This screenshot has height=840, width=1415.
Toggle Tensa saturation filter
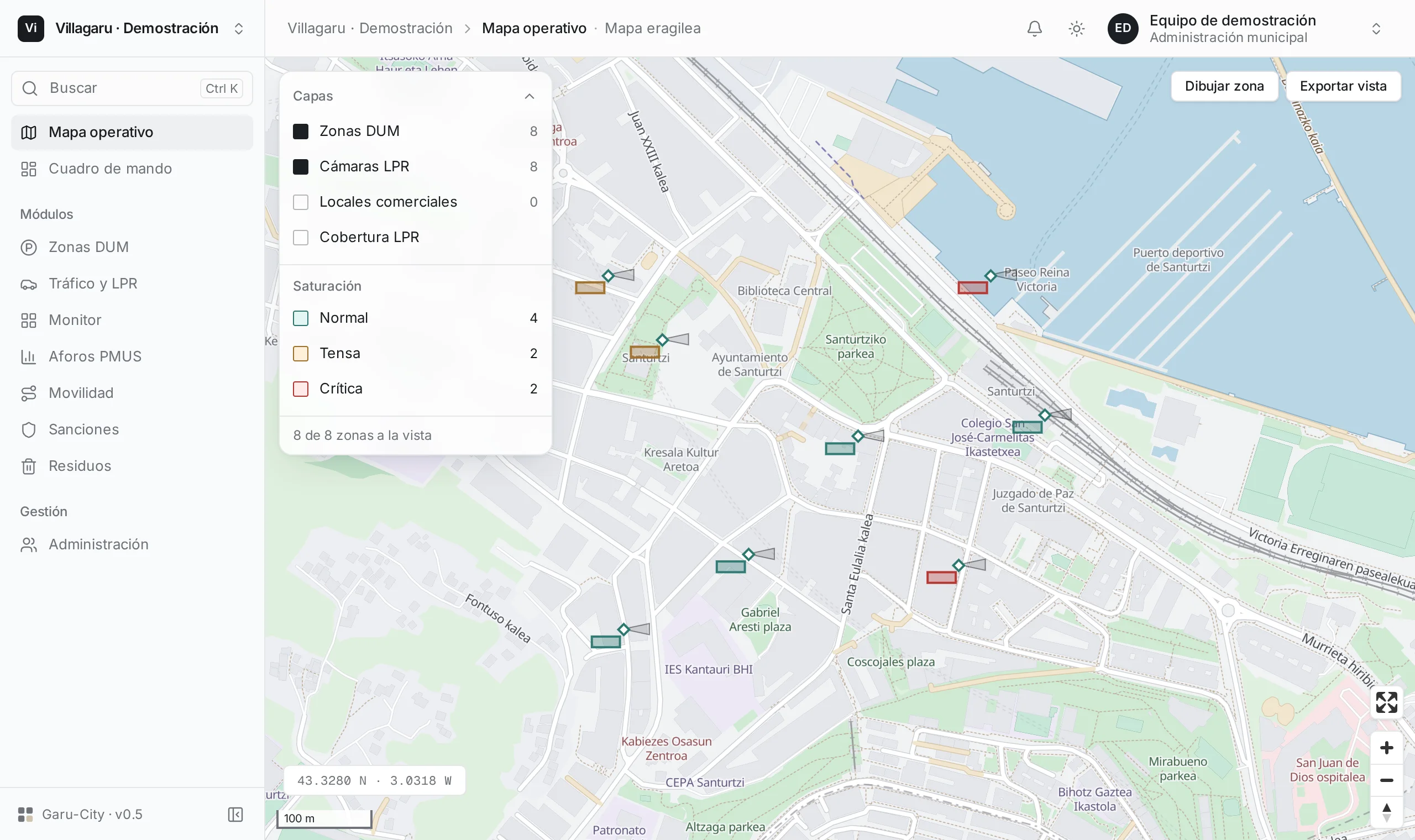[301, 353]
